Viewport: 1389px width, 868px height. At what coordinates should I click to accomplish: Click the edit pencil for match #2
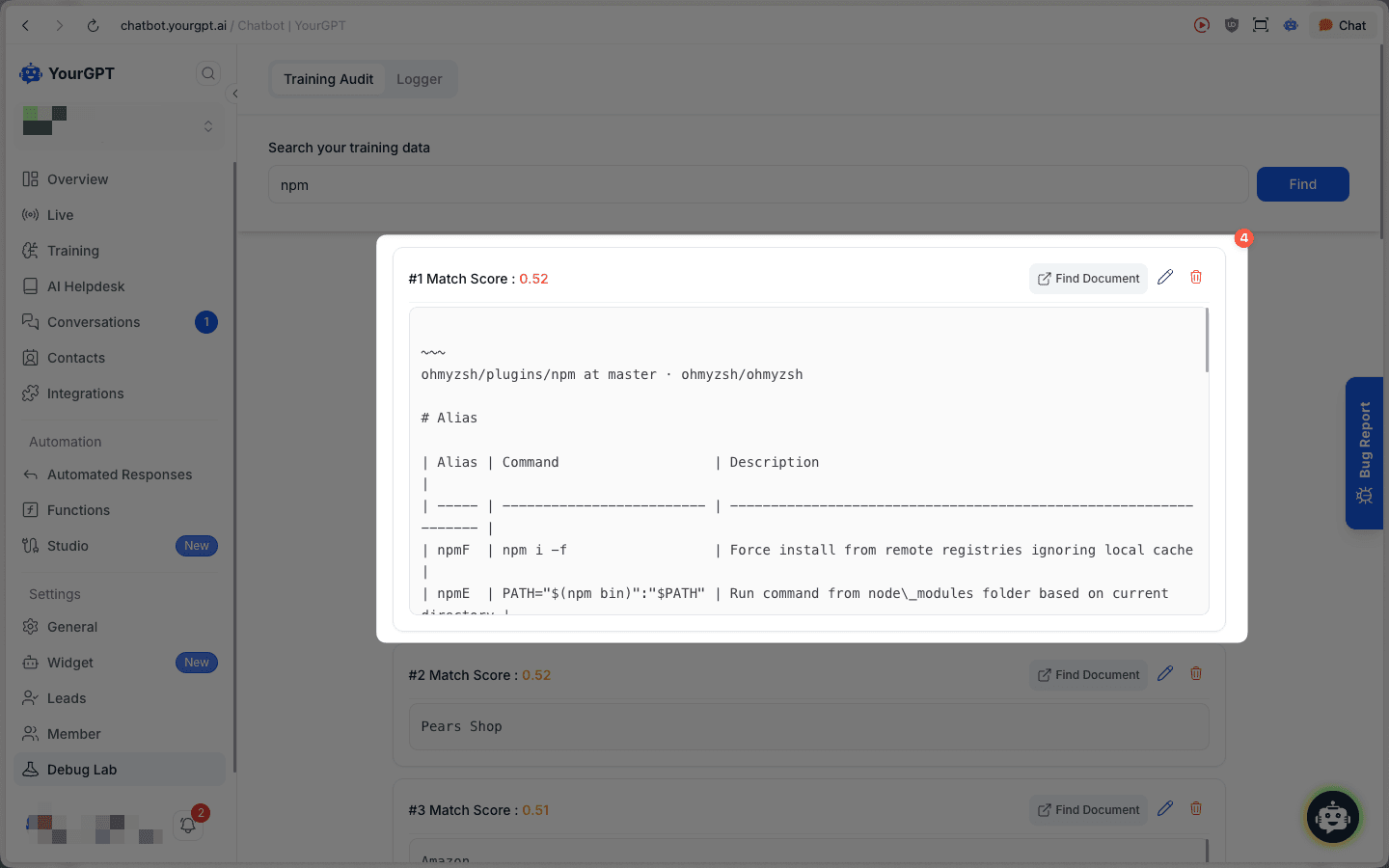click(x=1165, y=674)
